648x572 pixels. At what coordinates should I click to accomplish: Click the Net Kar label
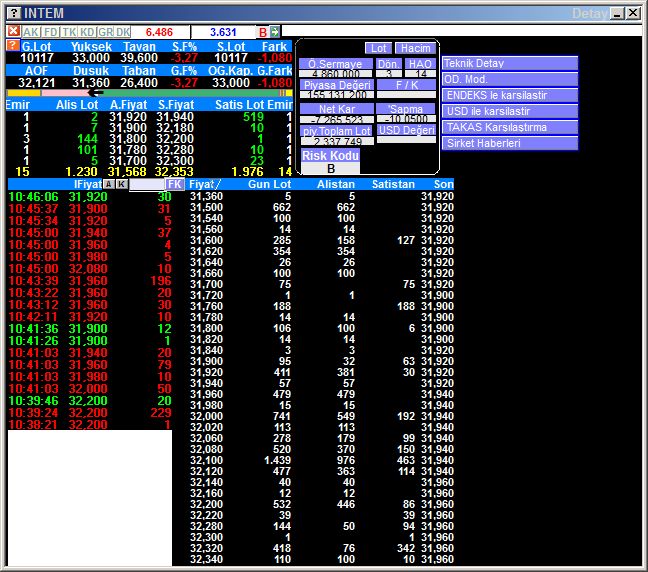pos(337,109)
